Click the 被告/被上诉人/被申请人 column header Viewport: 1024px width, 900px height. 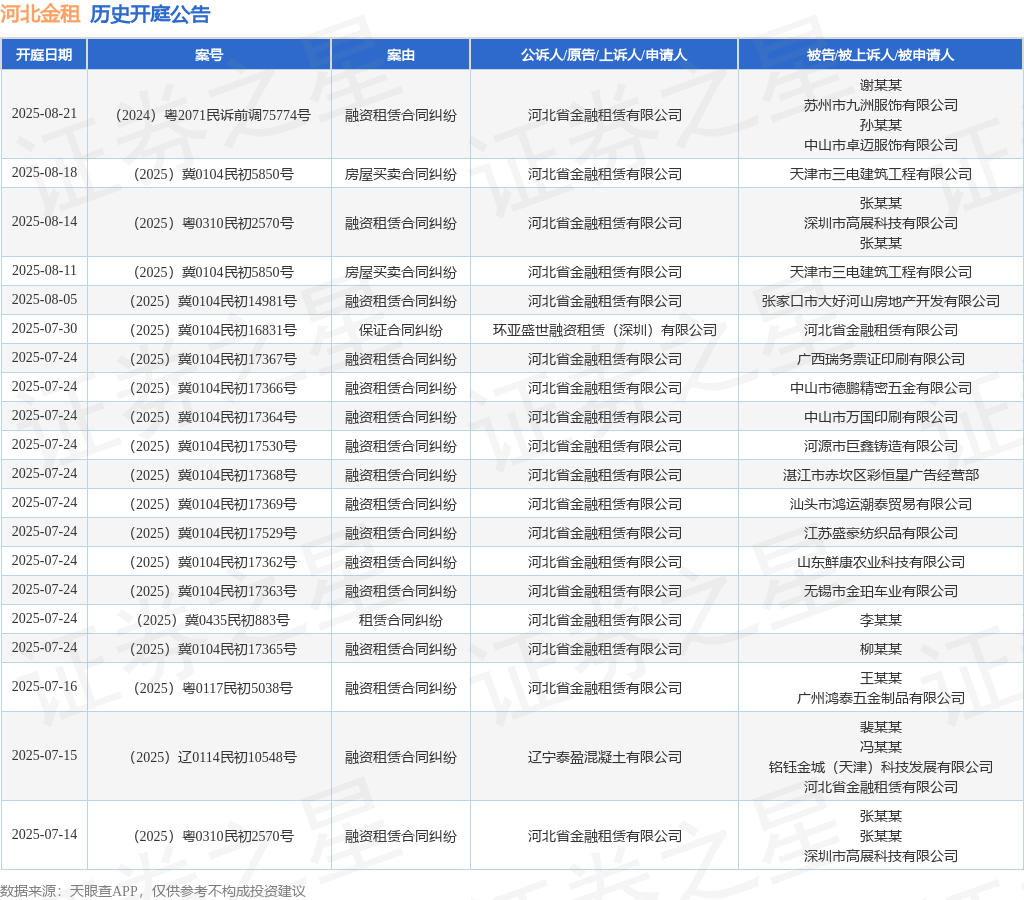click(x=880, y=55)
